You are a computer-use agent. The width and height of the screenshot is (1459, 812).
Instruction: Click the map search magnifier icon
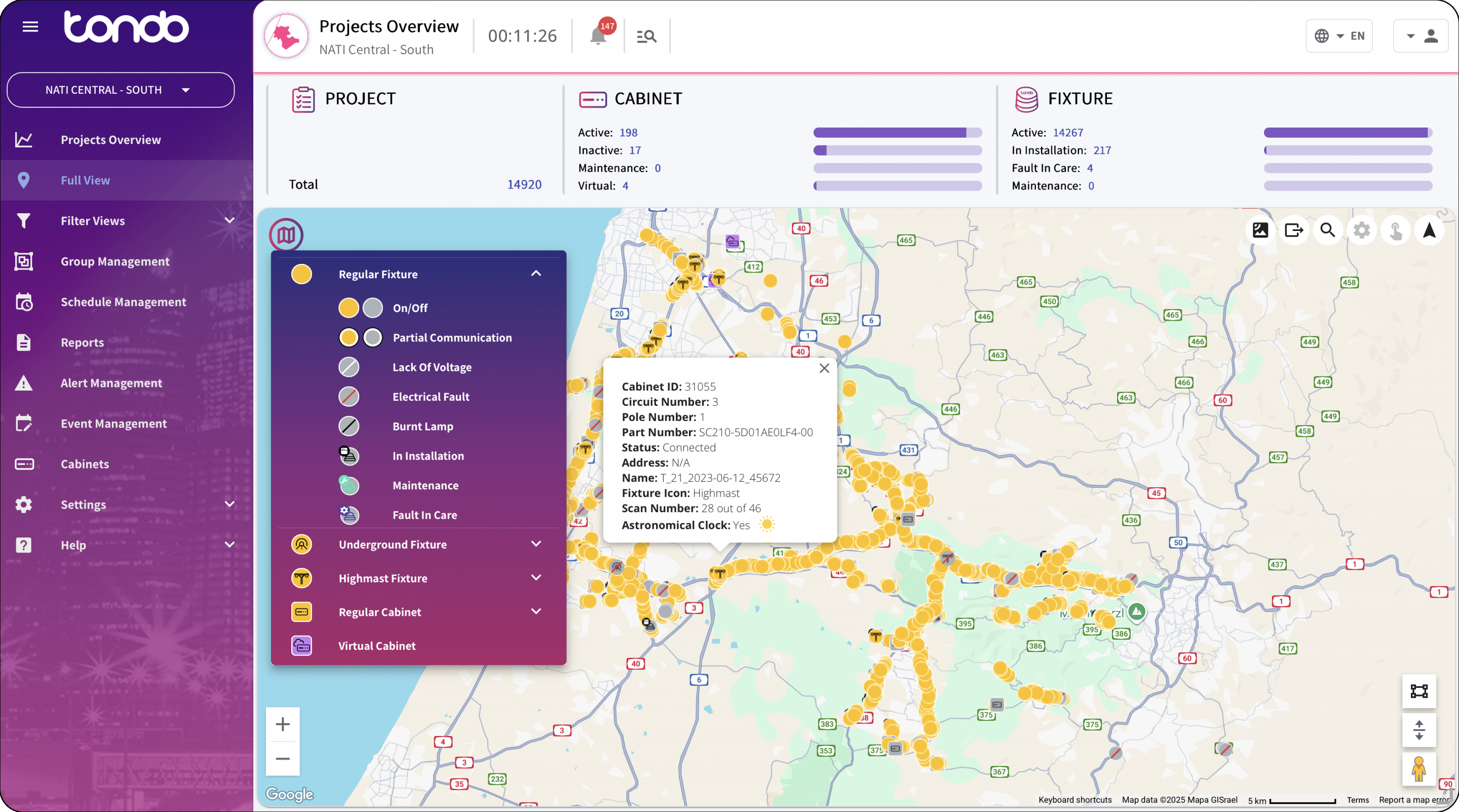point(1328,230)
